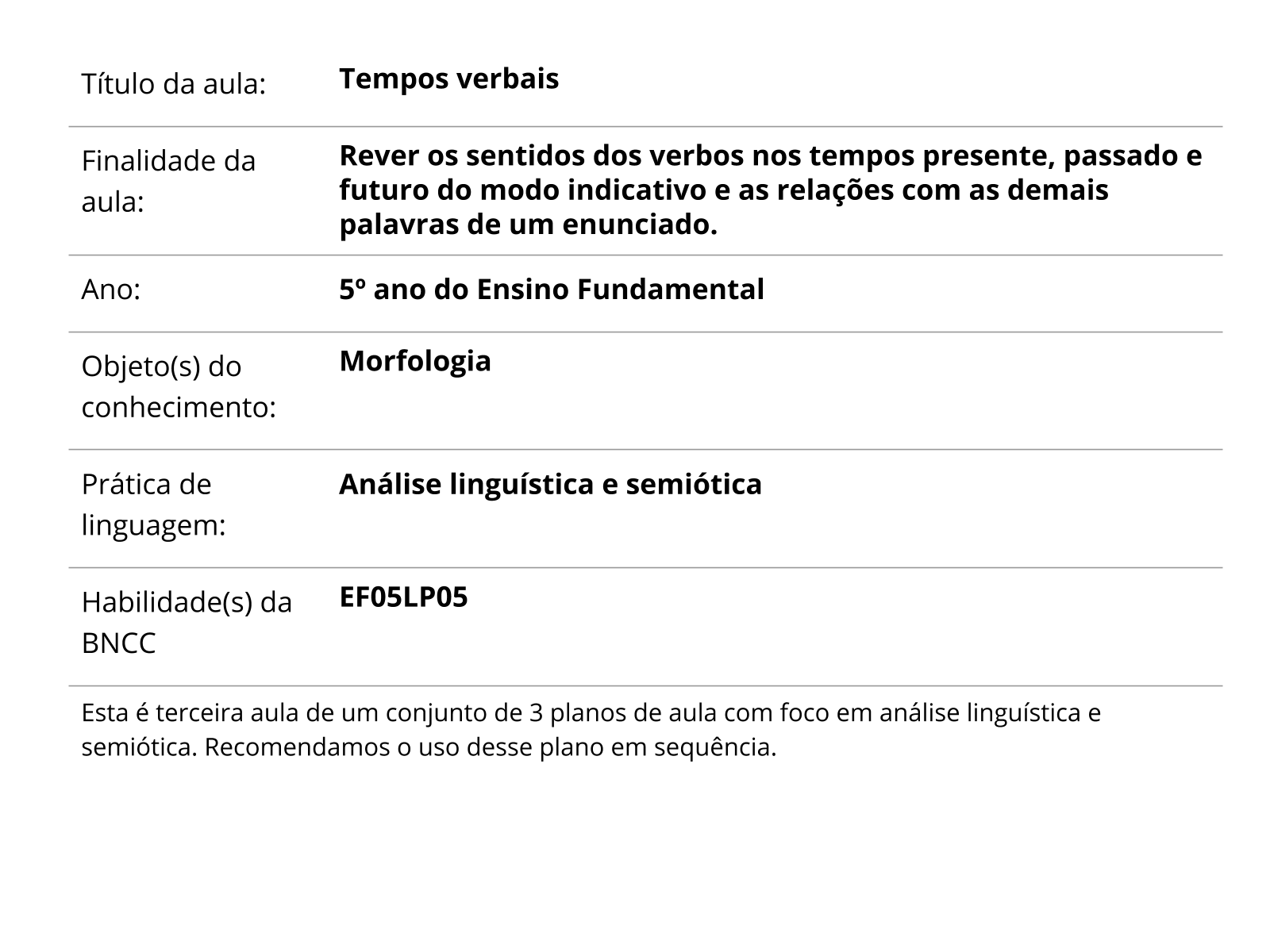This screenshot has width=1270, height=952.
Task: Click the word "enunciado" in the purpose text
Action: click(638, 225)
